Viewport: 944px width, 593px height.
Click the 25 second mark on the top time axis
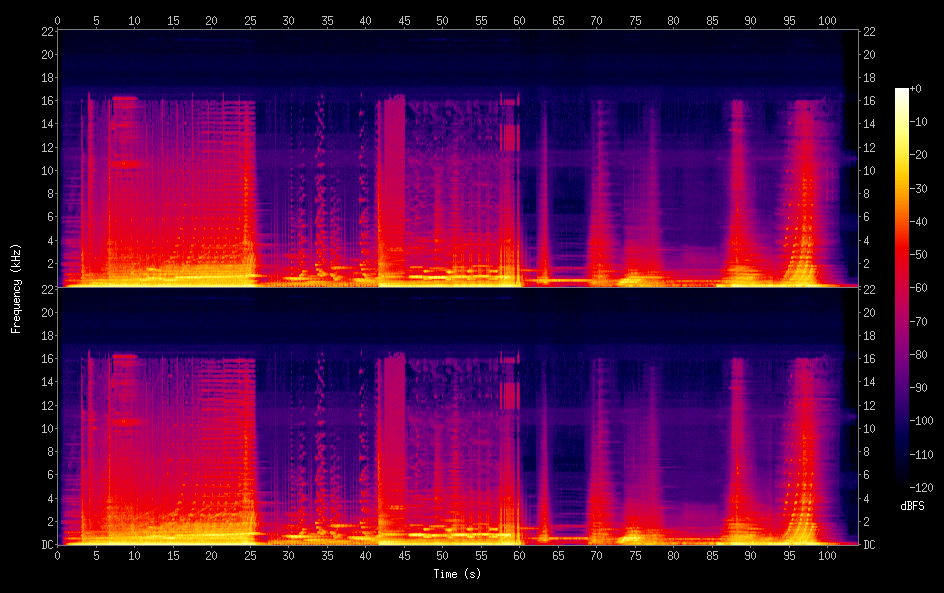(249, 19)
